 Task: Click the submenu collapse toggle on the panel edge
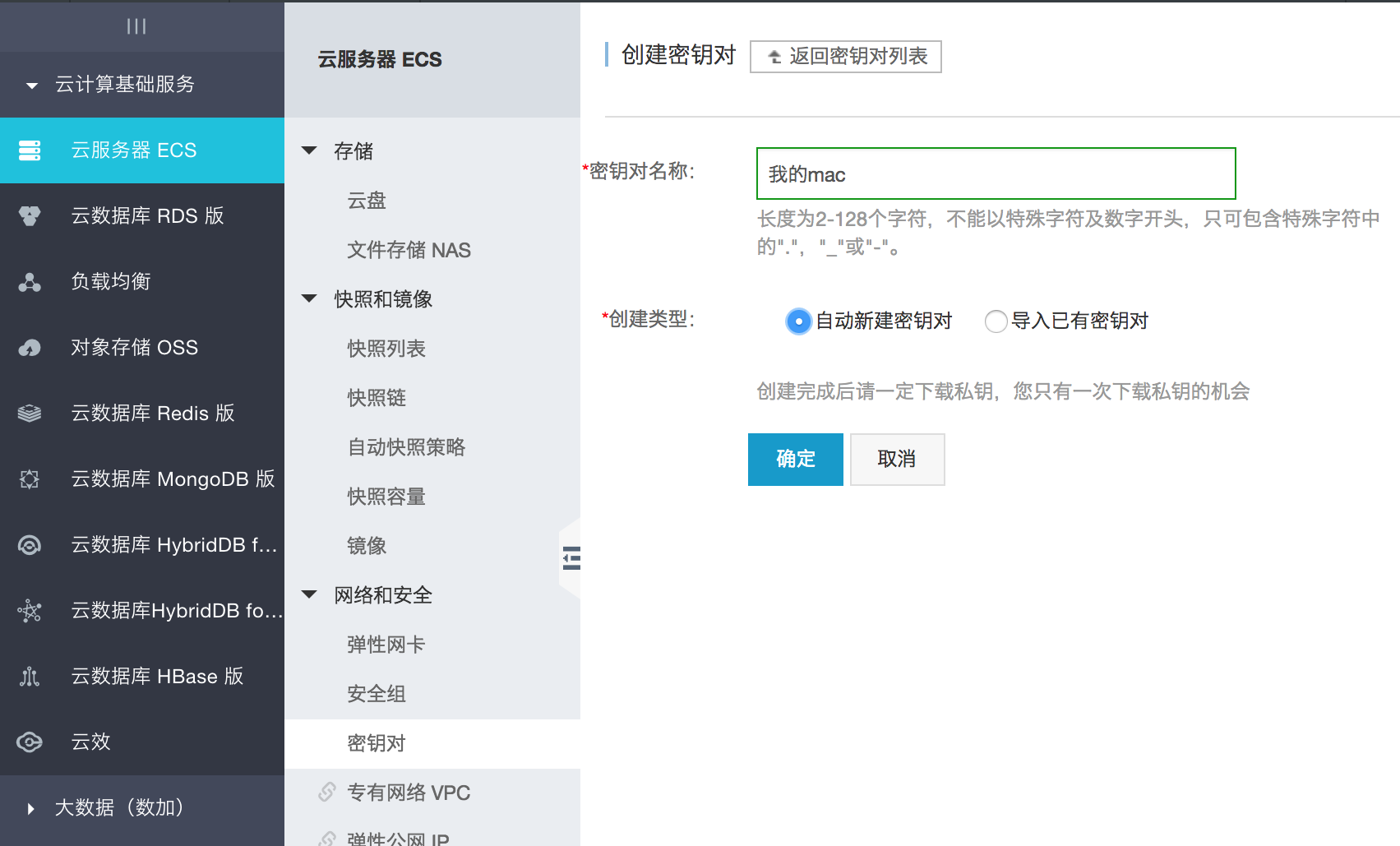[x=571, y=558]
